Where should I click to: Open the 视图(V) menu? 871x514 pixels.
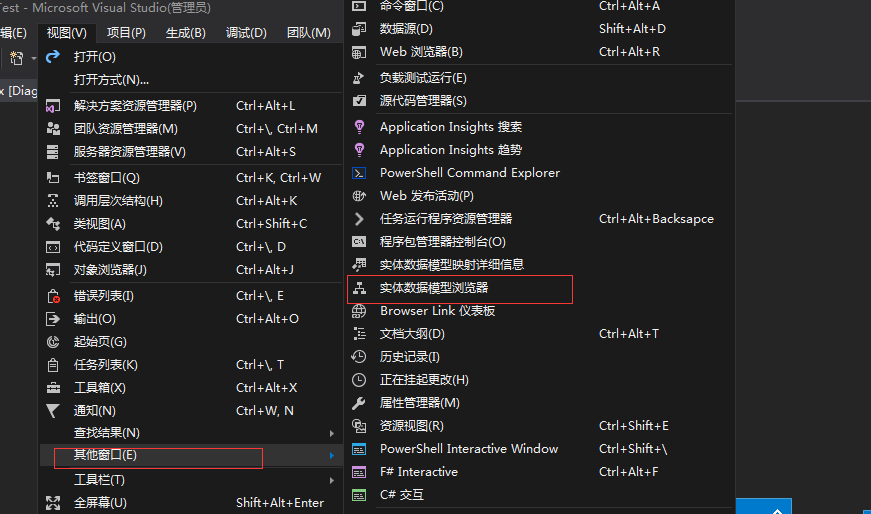coord(67,33)
